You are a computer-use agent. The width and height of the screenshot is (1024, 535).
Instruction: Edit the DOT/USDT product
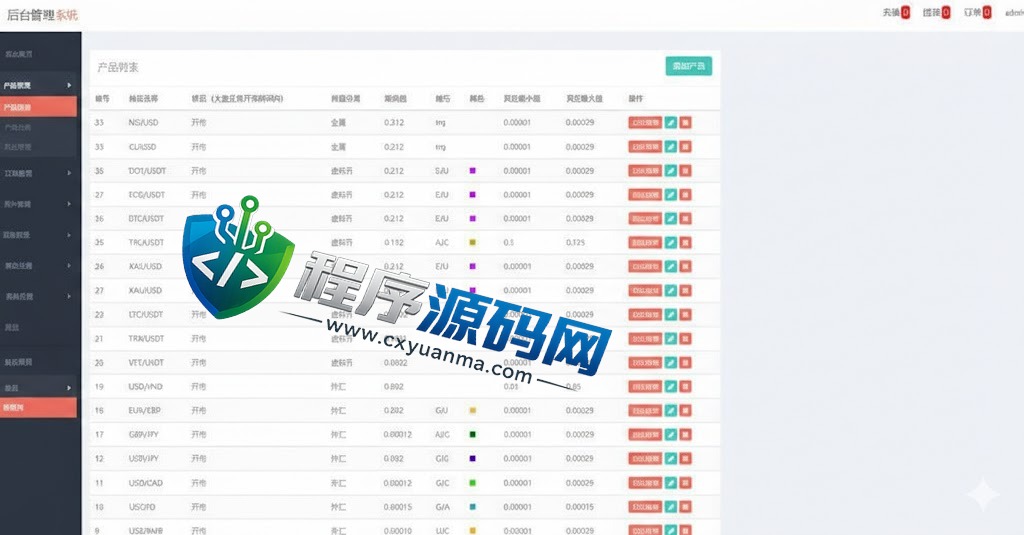point(671,170)
